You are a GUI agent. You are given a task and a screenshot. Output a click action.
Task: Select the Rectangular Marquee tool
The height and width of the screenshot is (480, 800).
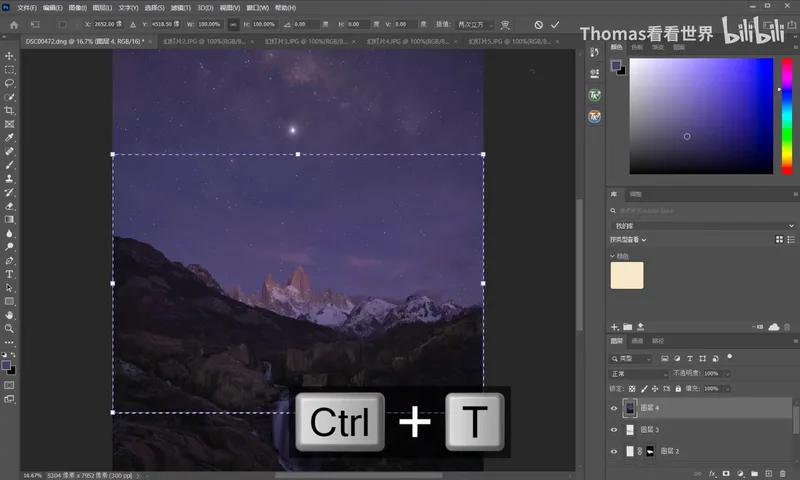point(9,69)
